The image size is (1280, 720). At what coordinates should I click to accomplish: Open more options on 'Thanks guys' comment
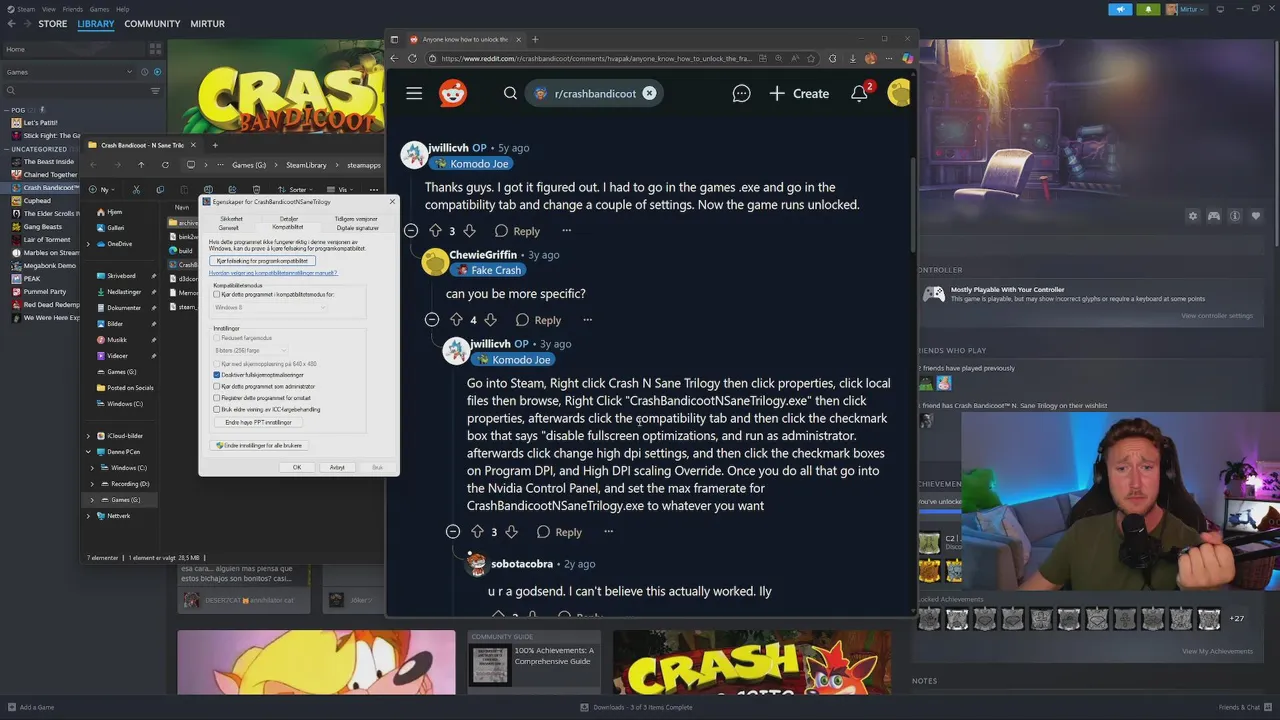click(566, 231)
